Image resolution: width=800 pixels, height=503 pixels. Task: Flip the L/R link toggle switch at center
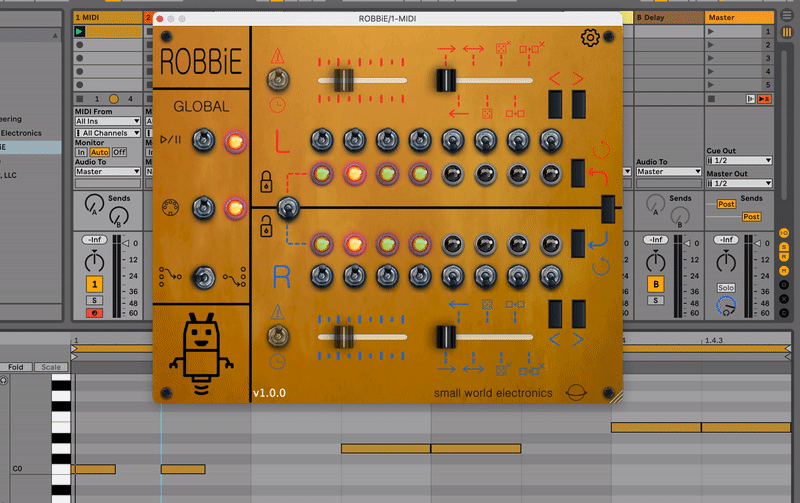coord(288,208)
